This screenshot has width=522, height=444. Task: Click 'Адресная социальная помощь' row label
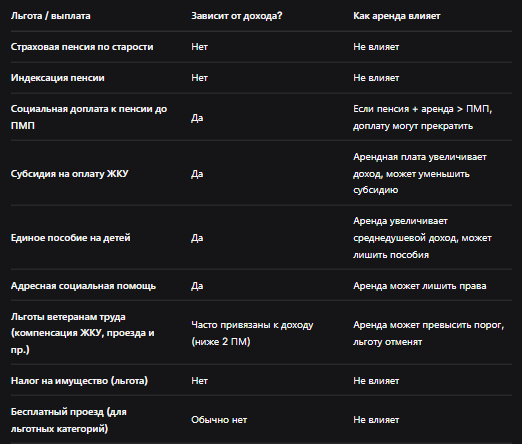(x=83, y=286)
